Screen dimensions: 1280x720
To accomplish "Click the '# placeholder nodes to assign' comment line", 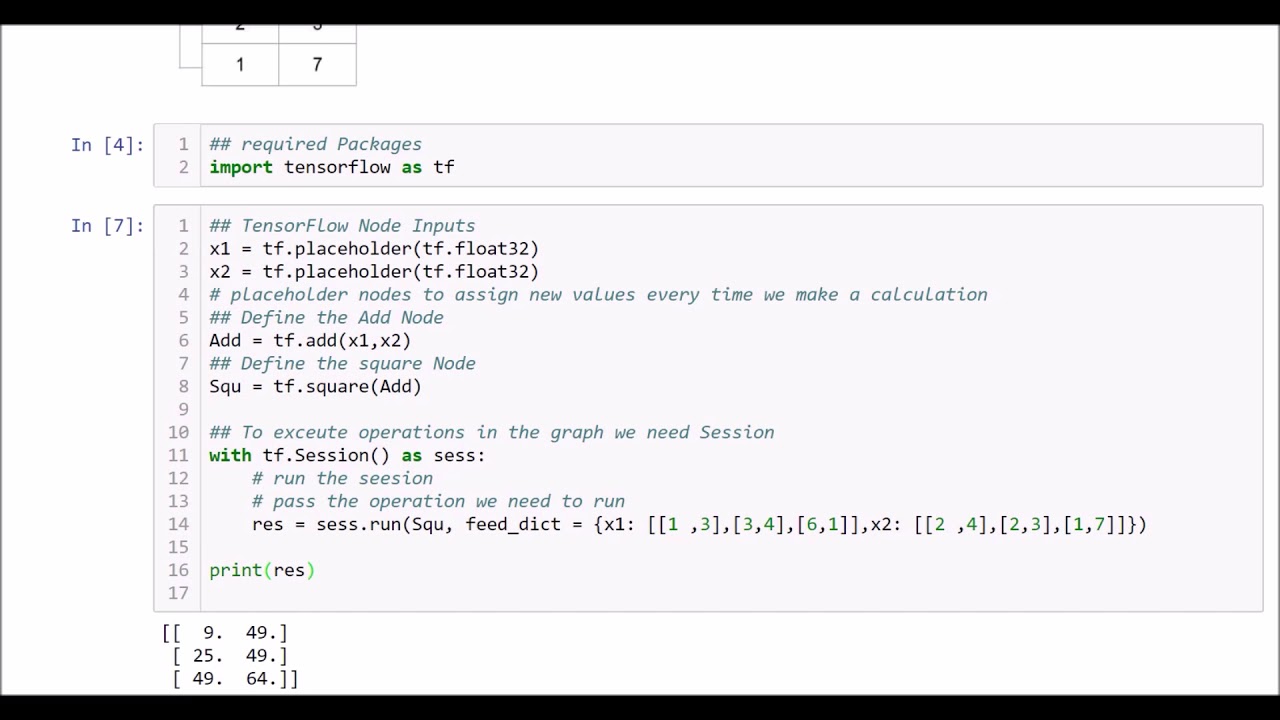I will click(x=598, y=294).
